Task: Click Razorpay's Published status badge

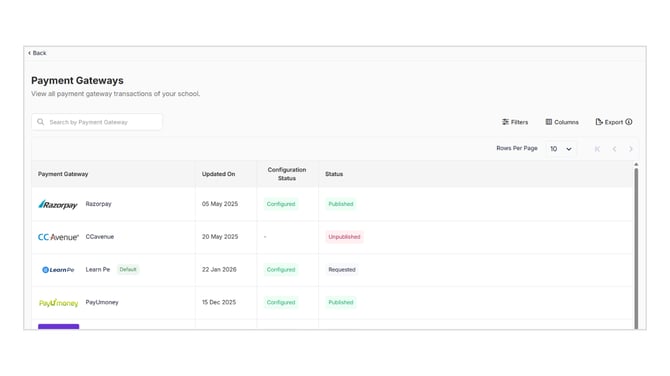Action: point(341,204)
